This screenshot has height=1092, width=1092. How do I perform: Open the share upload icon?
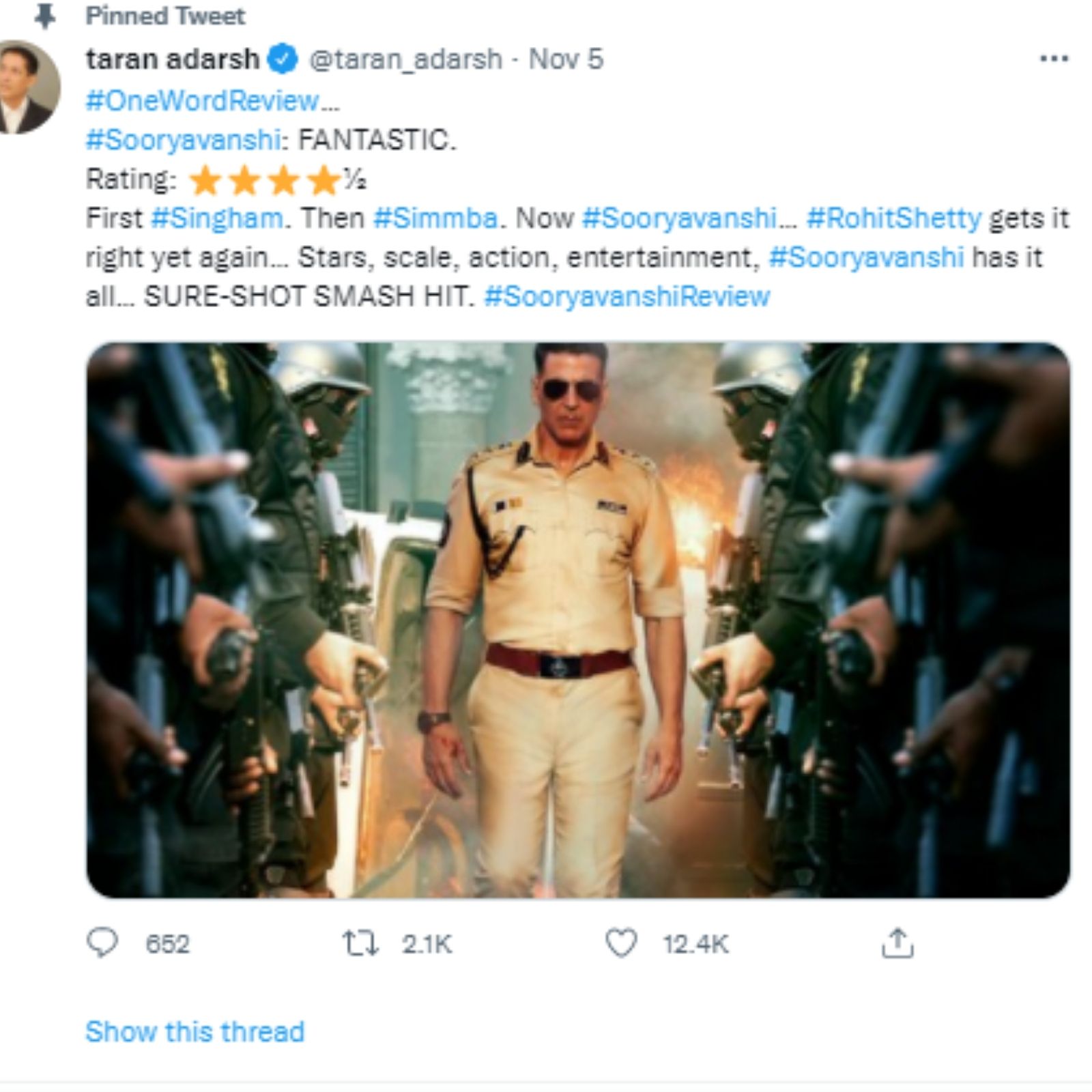point(897,943)
